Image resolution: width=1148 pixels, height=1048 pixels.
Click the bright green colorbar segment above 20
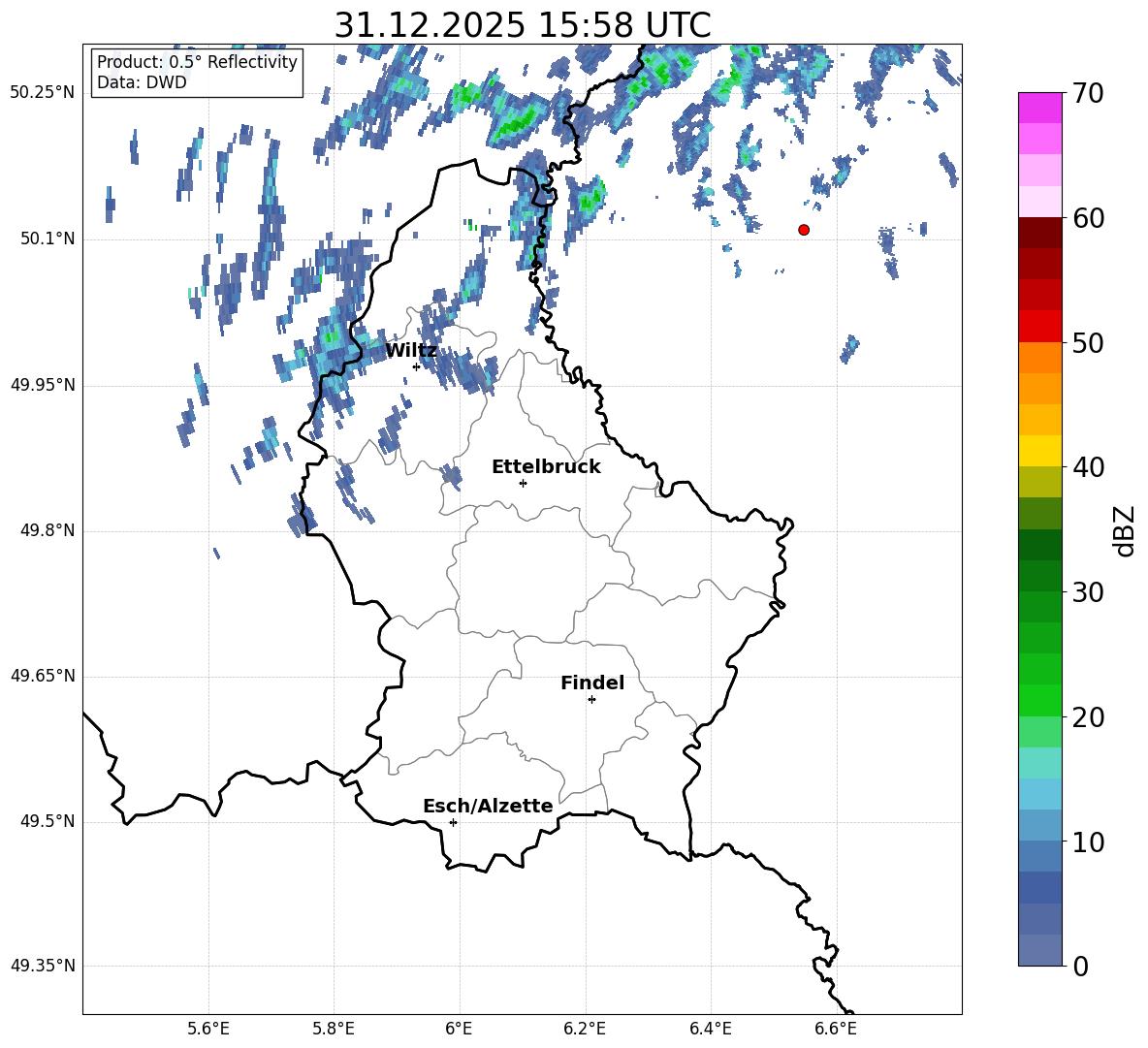click(1039, 700)
